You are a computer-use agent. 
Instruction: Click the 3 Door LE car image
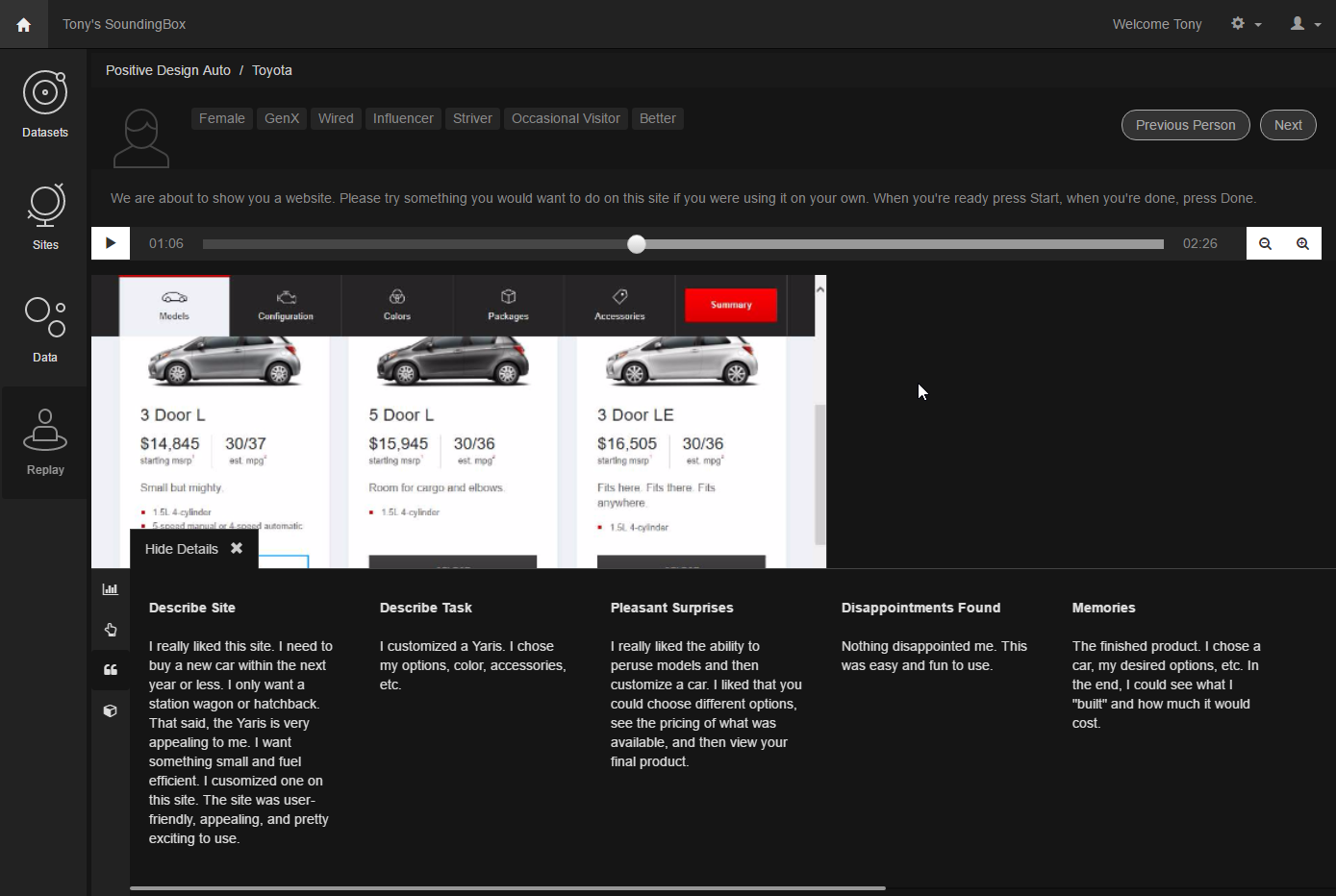(681, 361)
